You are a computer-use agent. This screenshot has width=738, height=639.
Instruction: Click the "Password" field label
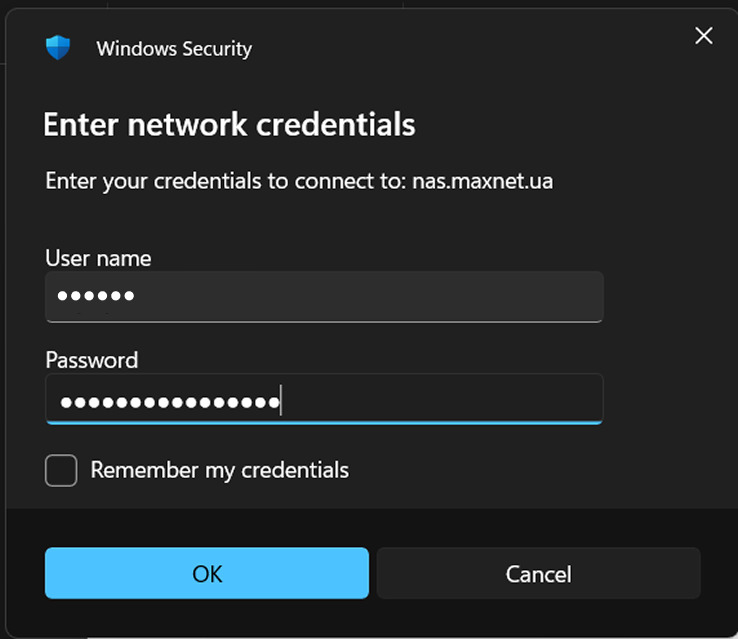pos(91,360)
